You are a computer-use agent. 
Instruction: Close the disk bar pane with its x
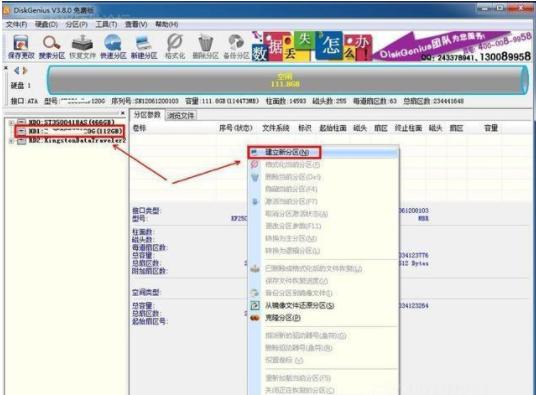[x=5, y=68]
